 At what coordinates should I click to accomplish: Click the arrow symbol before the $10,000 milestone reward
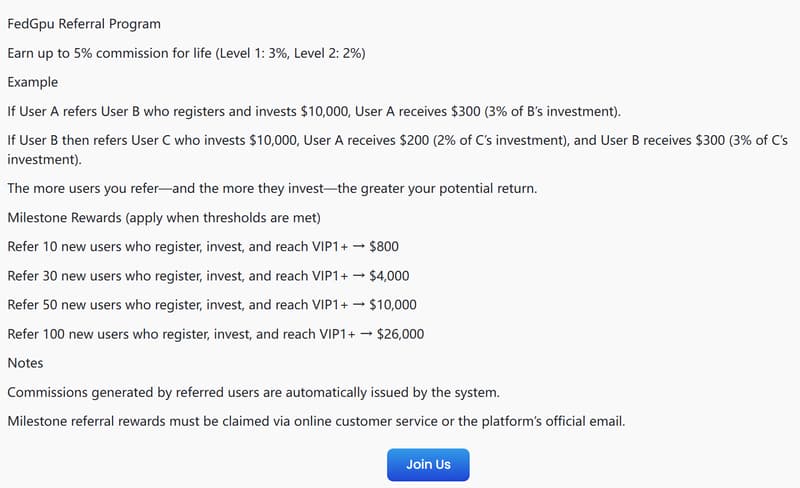[x=359, y=305]
